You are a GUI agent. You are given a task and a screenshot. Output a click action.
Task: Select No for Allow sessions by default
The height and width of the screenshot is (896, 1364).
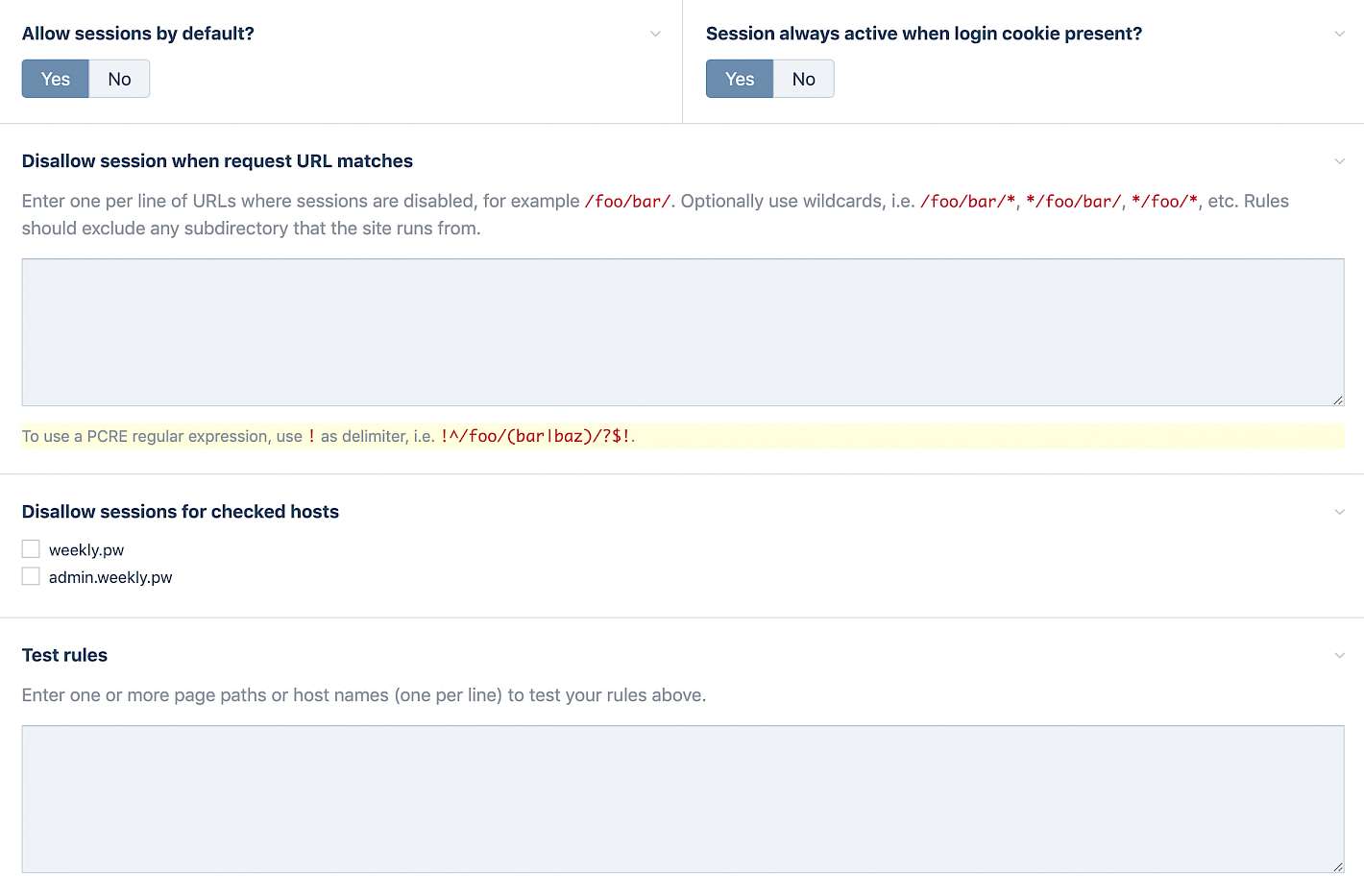coord(119,79)
